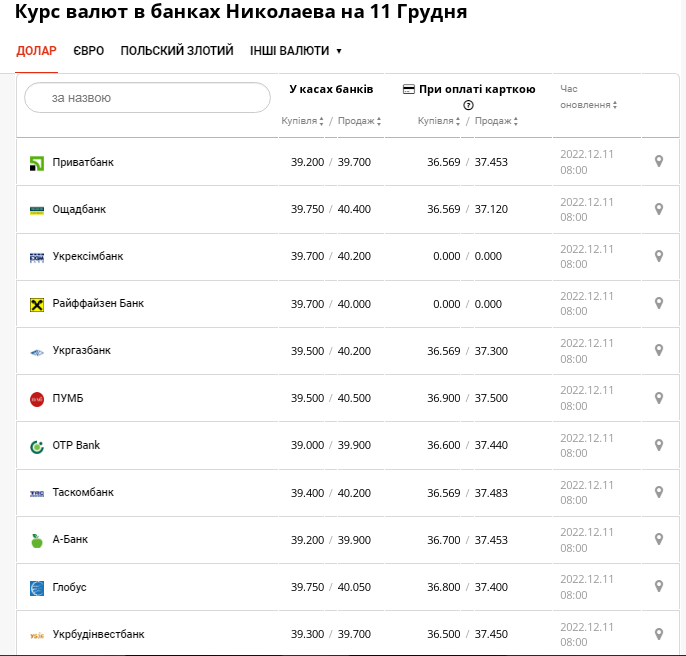
Task: Focus the за назвою search field
Action: (147, 98)
